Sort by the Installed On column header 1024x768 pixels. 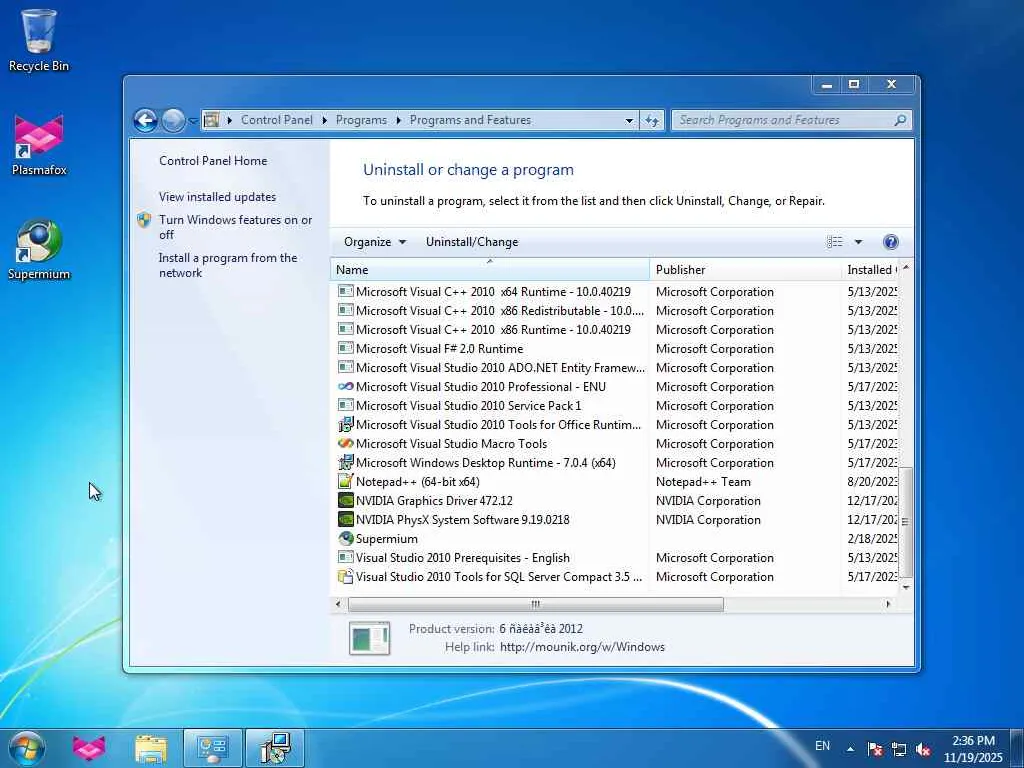871,270
